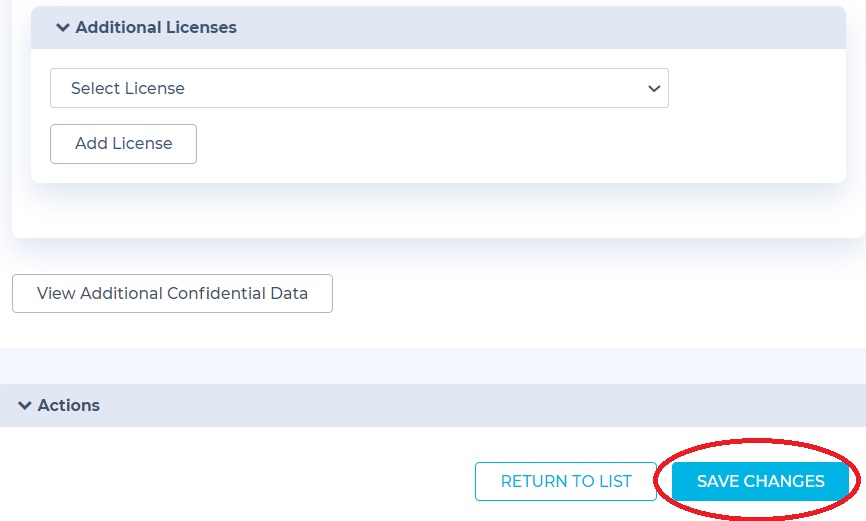This screenshot has width=866, height=521.
Task: Click the Actions header label
Action: click(68, 405)
